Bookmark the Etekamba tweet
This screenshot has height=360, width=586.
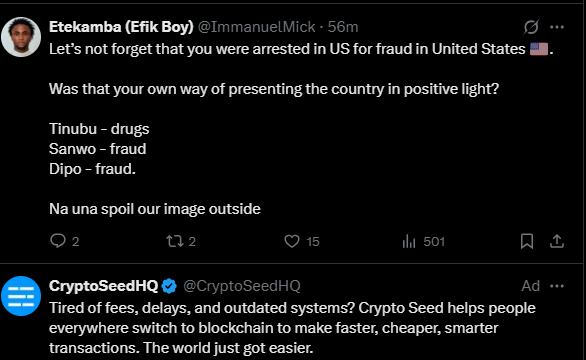pyautogui.click(x=527, y=241)
